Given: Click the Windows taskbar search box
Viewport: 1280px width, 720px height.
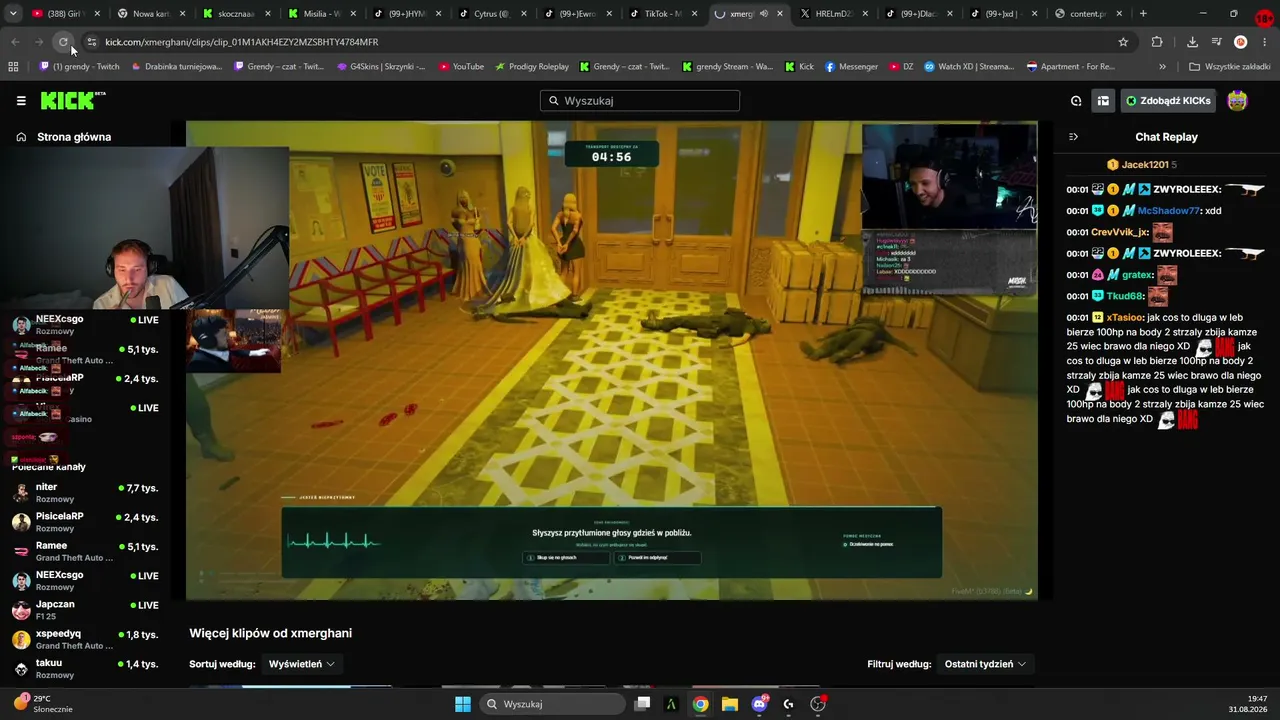Looking at the screenshot, I should tap(551, 704).
